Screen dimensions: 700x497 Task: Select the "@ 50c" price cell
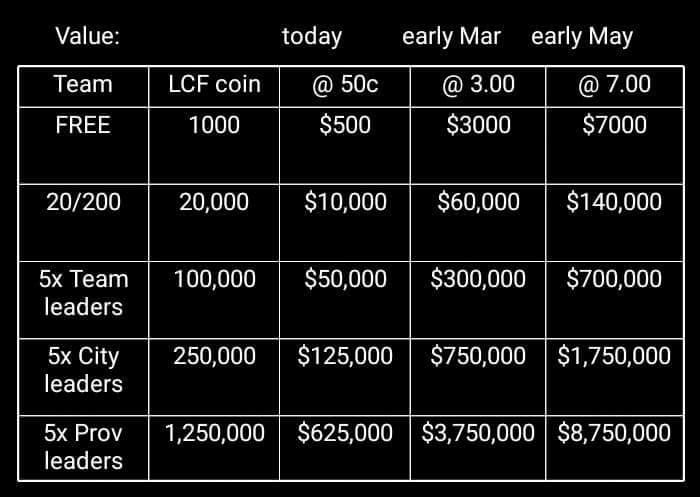point(345,85)
